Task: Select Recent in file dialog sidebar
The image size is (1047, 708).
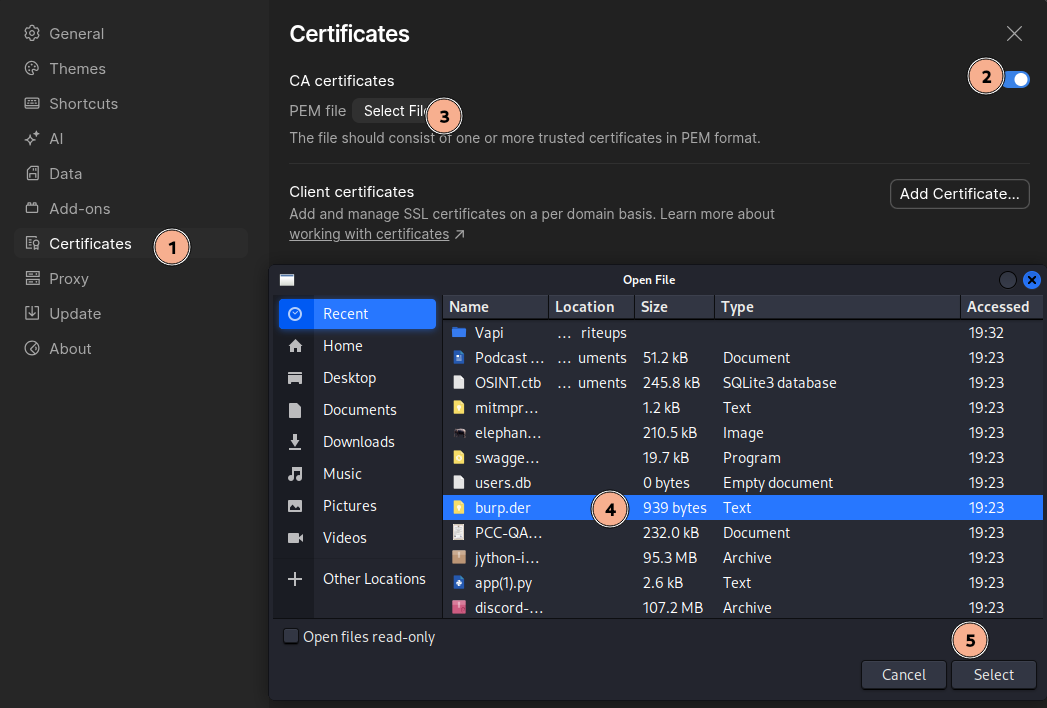Action: (357, 314)
